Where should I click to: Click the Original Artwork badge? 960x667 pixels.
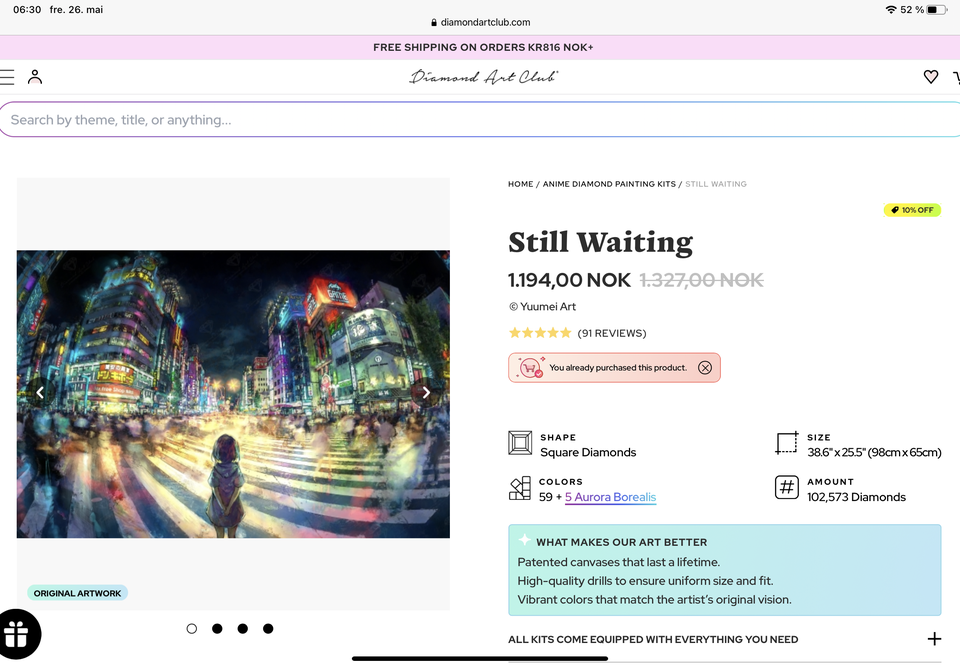tap(77, 593)
